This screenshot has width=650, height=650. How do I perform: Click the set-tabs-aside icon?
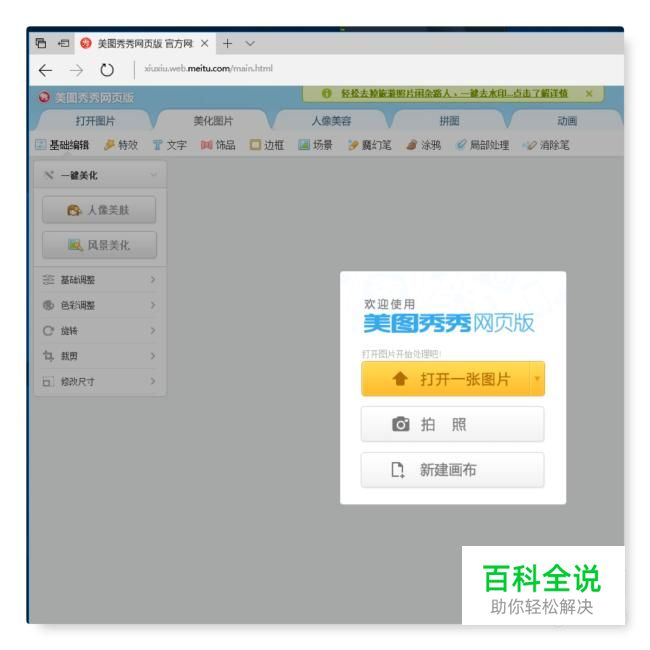63,43
